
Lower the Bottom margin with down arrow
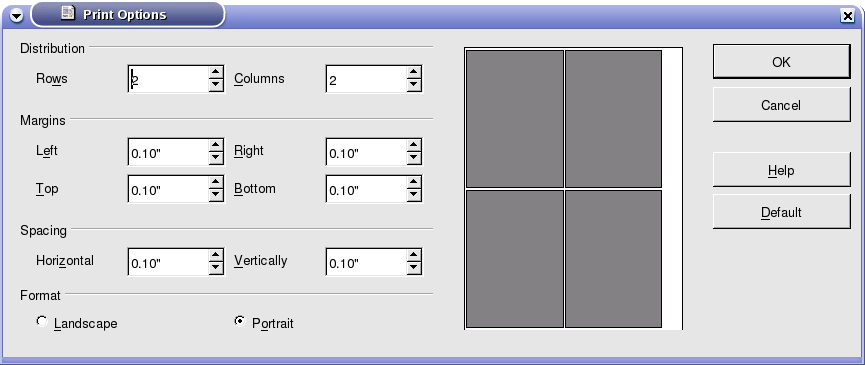(x=414, y=195)
